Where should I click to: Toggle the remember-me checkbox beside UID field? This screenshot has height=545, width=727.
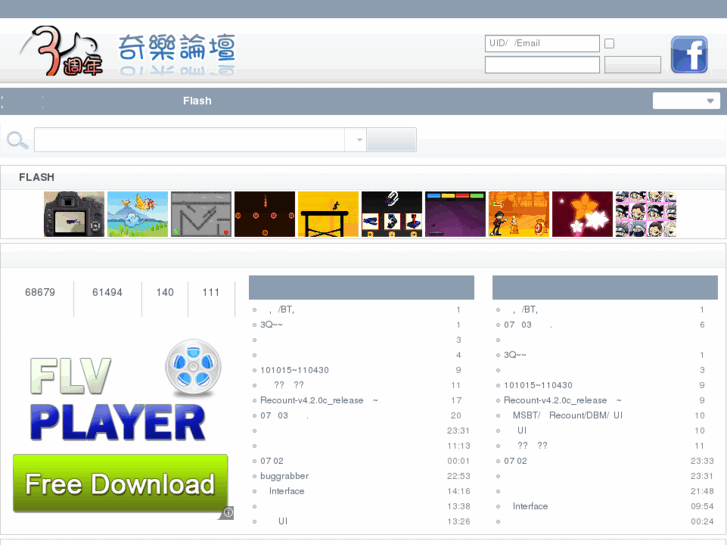pos(609,44)
